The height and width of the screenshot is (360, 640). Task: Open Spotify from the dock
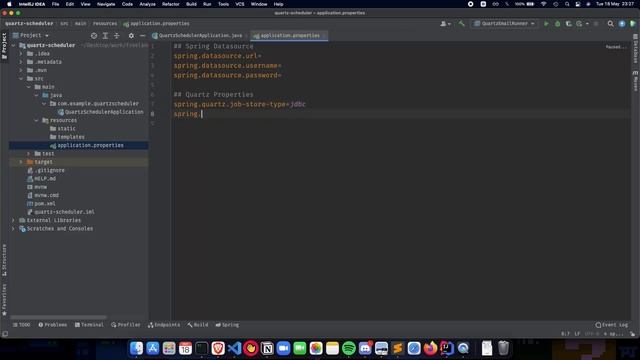tap(349, 348)
